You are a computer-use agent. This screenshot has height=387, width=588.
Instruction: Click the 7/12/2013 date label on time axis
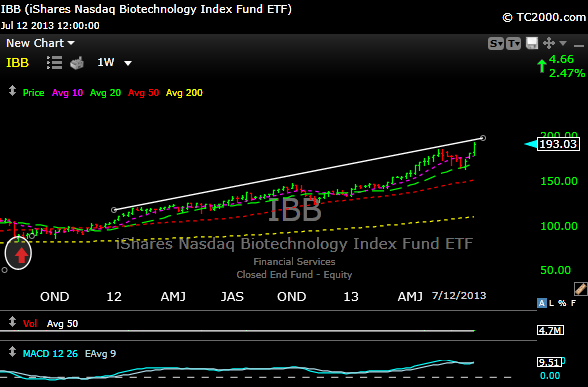pyautogui.click(x=459, y=296)
